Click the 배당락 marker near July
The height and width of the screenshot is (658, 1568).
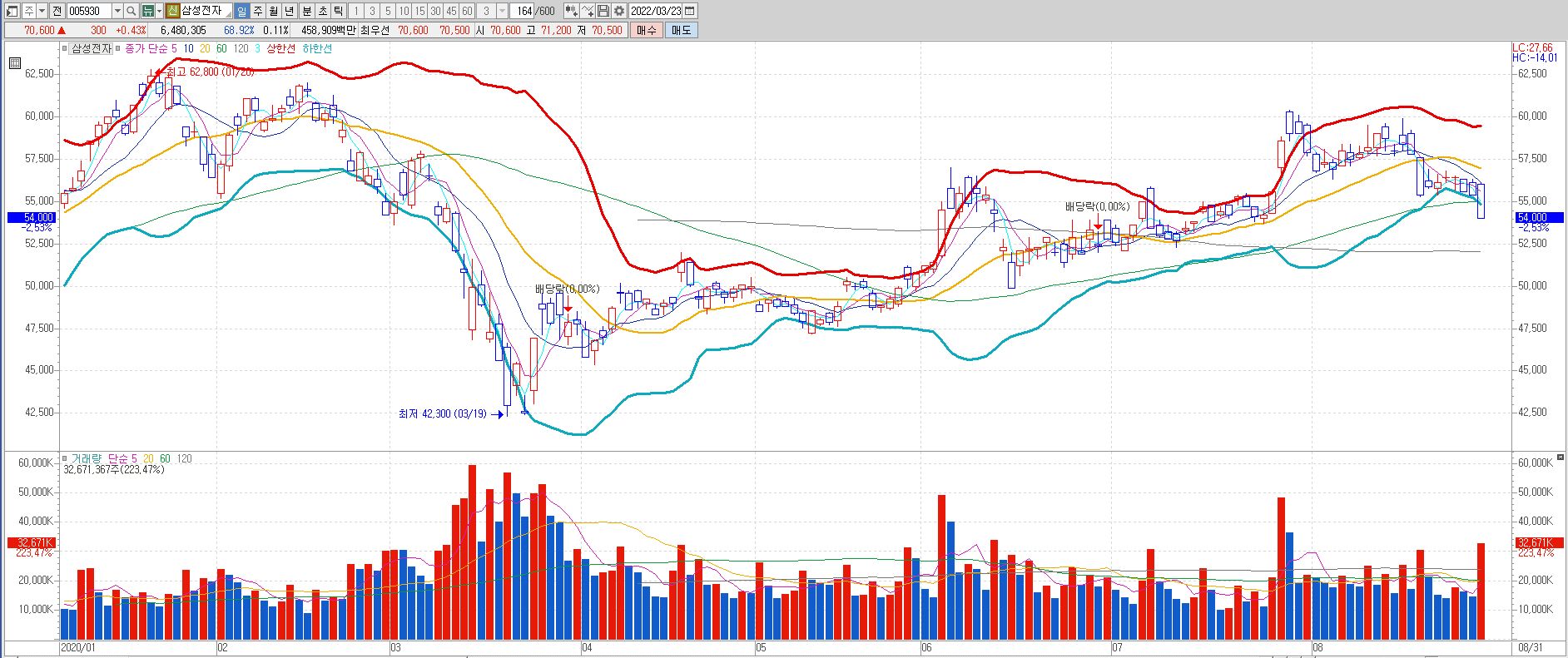point(1097,206)
